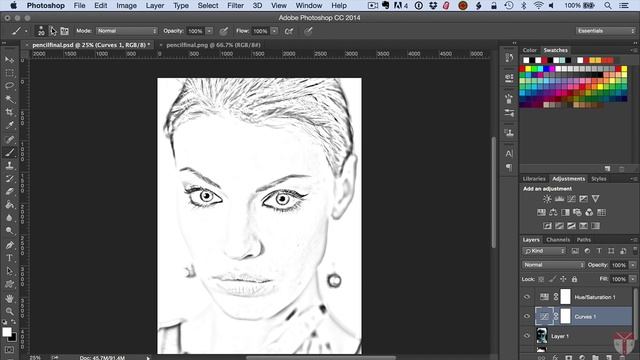This screenshot has width=640, height=360.
Task: Select the Dodge tool
Action: pyautogui.click(x=9, y=231)
